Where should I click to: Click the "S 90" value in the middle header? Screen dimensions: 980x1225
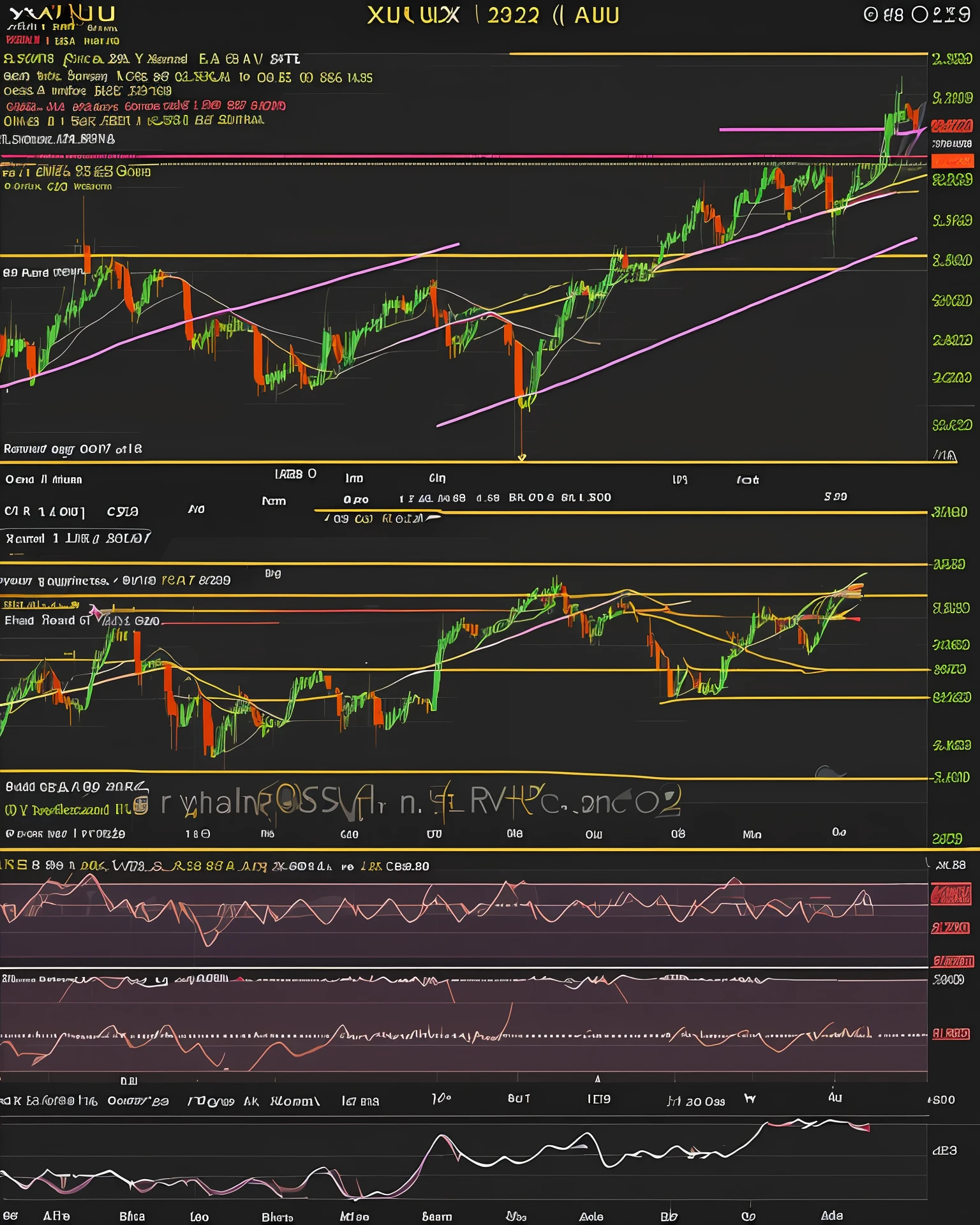pos(835,496)
